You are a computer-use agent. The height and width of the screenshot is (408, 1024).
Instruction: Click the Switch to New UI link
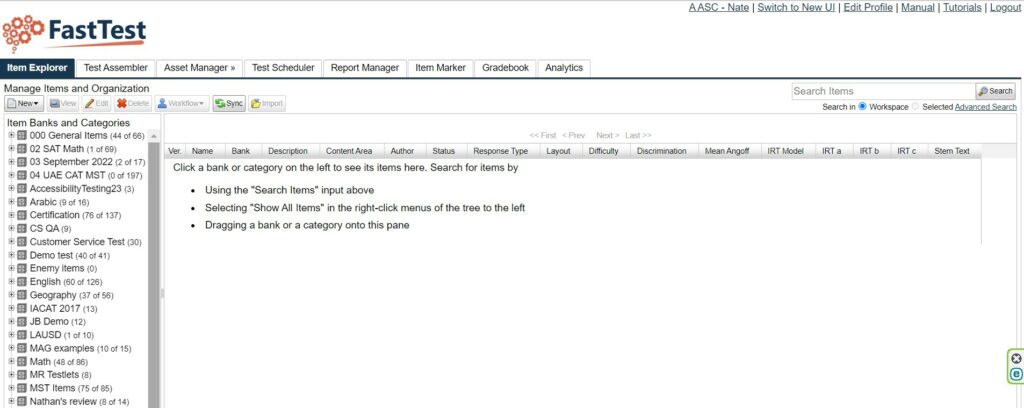796,8
